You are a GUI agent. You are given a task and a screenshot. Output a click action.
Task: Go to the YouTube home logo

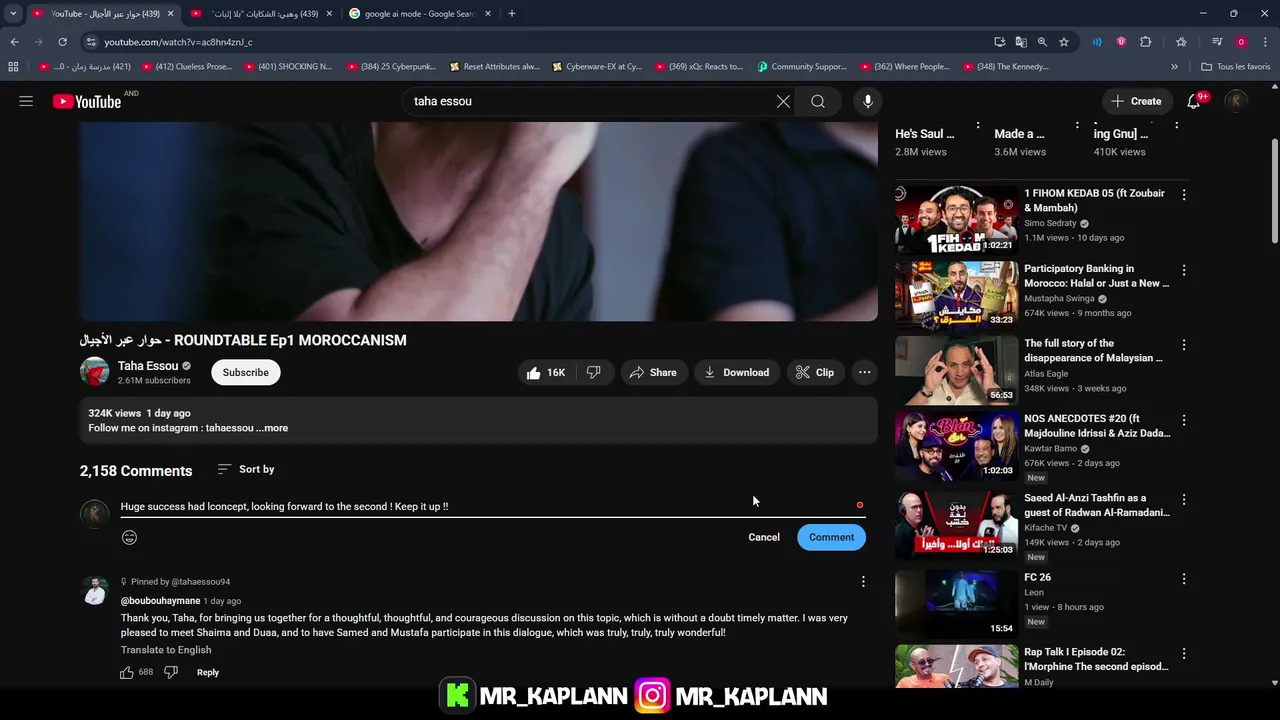tap(87, 101)
